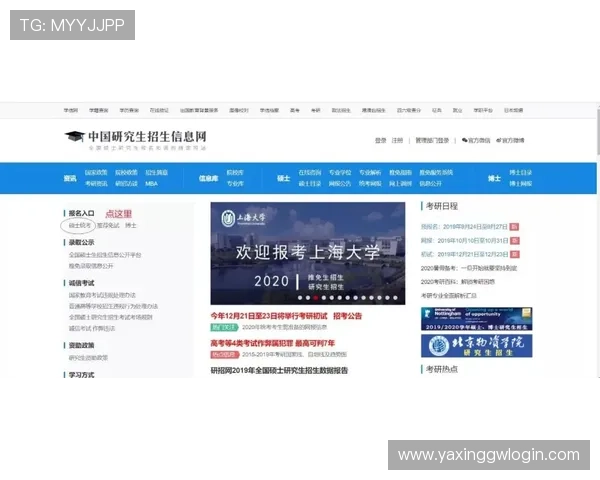Click 硕士目录 in the navigation bar
Viewport: 600px width, 480px height.
coord(310,184)
